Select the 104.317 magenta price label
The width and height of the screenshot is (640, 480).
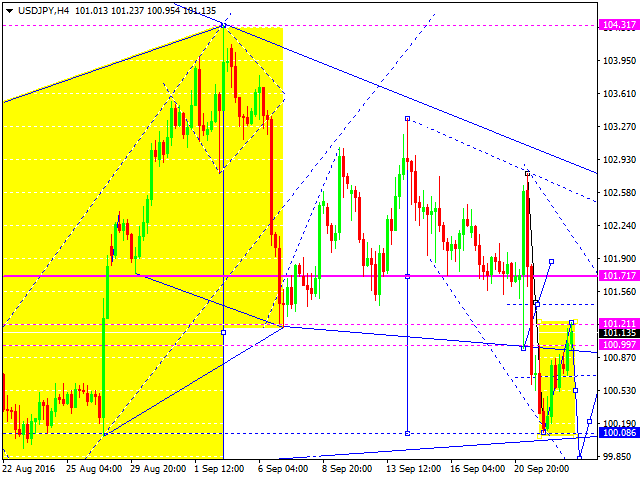point(619,25)
